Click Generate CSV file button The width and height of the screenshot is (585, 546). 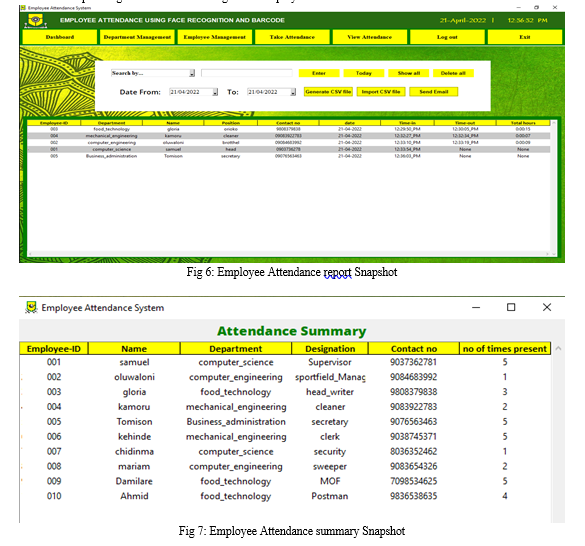[x=328, y=92]
